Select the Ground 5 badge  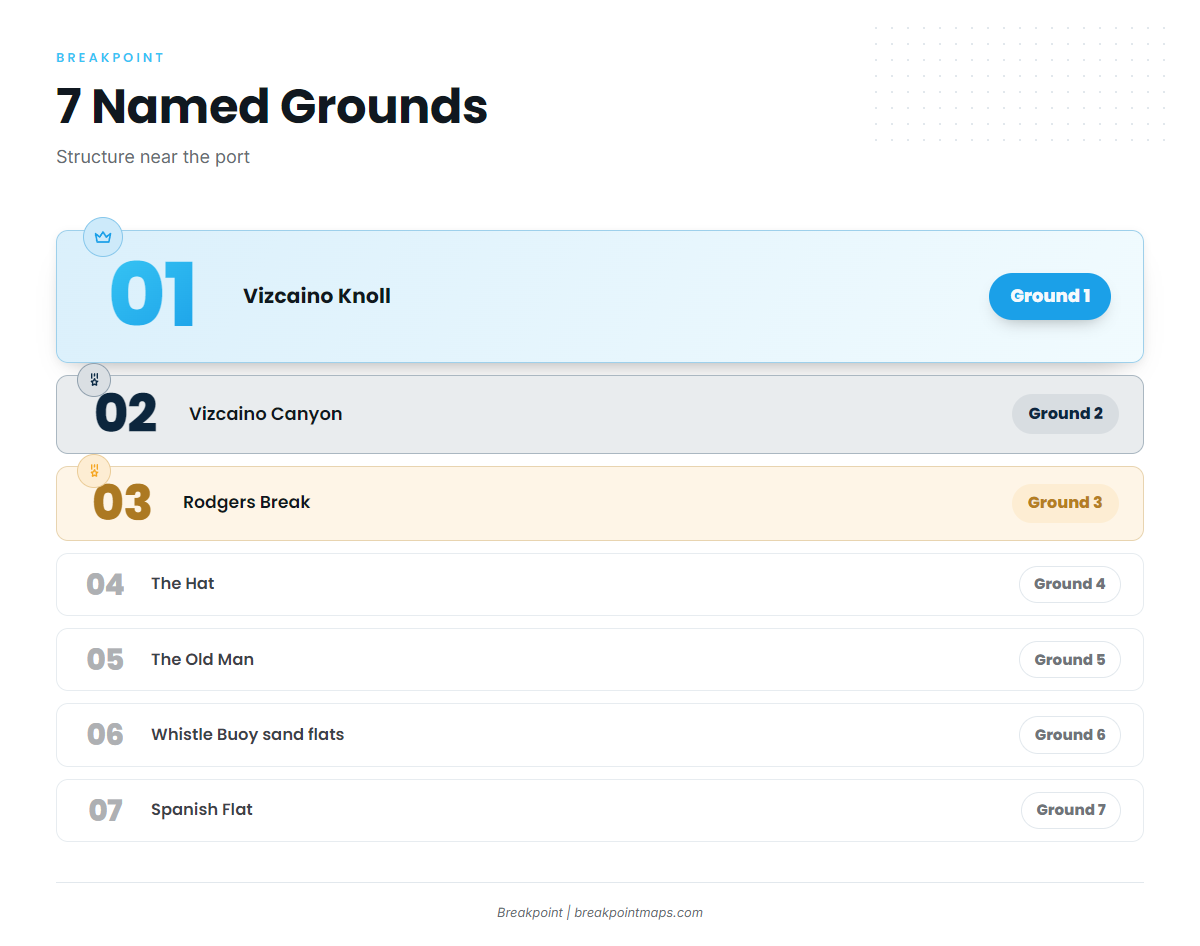pos(1070,660)
